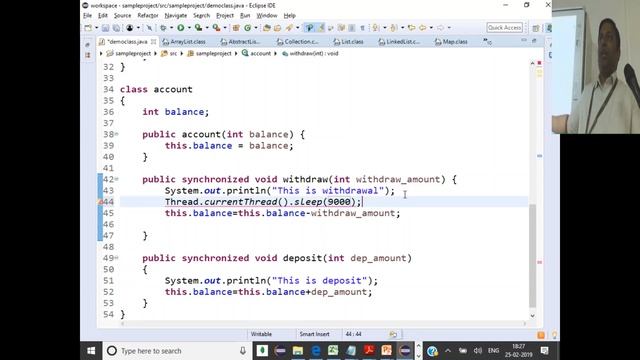Open the Window menu
Viewport: 640px width, 360px height.
tap(267, 16)
